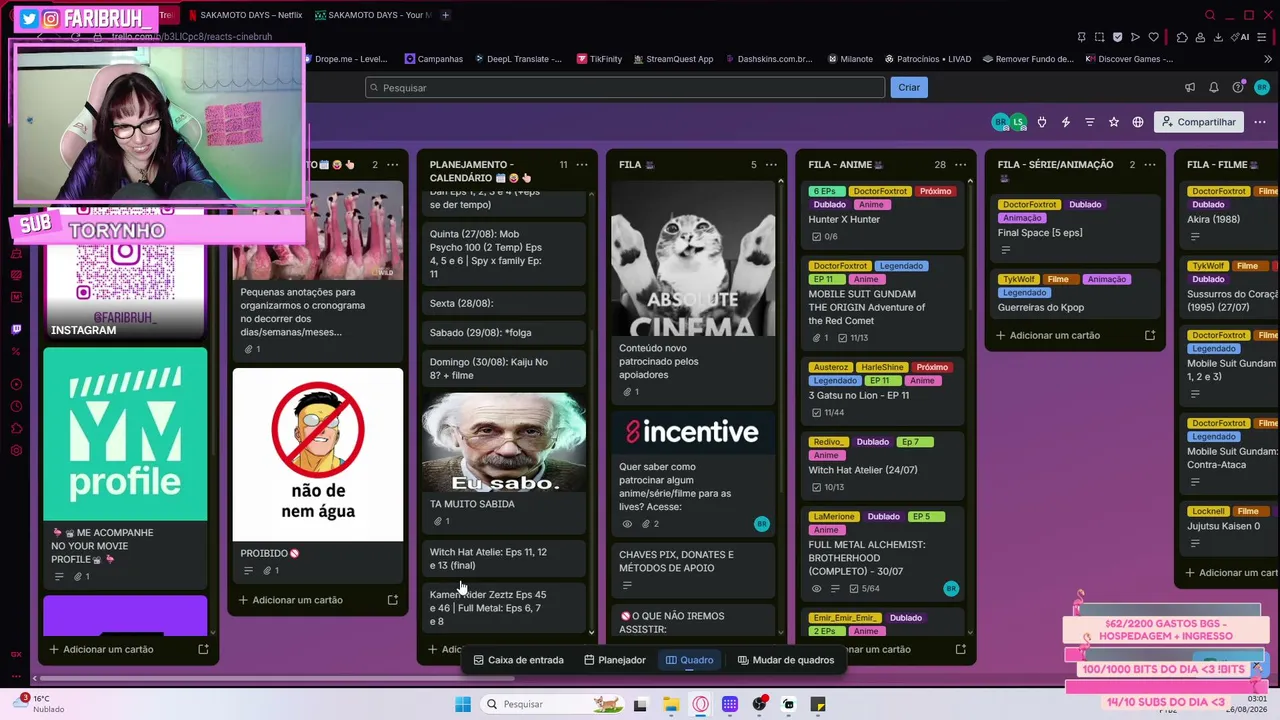Viewport: 1280px width, 720px height.
Task: Open the PLANEJAMENTO - CALENDÁRIO list actions menu
Action: 582,165
